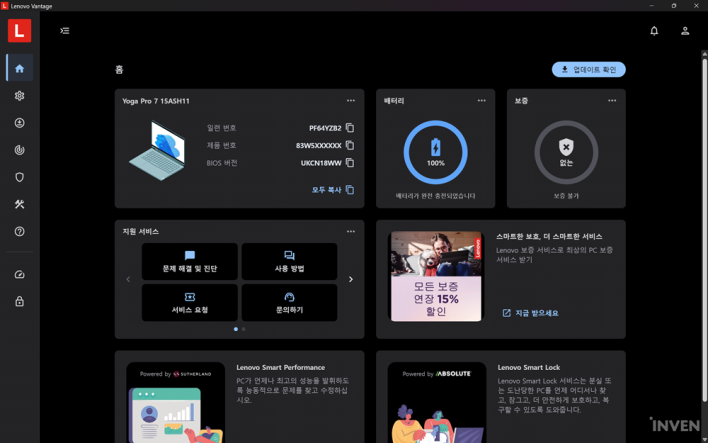The height and width of the screenshot is (443, 708).
Task: Click the red Lenovo L logo
Action: (x=19, y=31)
